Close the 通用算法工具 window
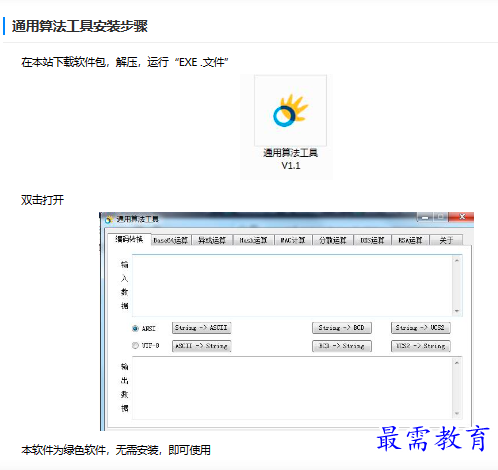 [x=462, y=217]
